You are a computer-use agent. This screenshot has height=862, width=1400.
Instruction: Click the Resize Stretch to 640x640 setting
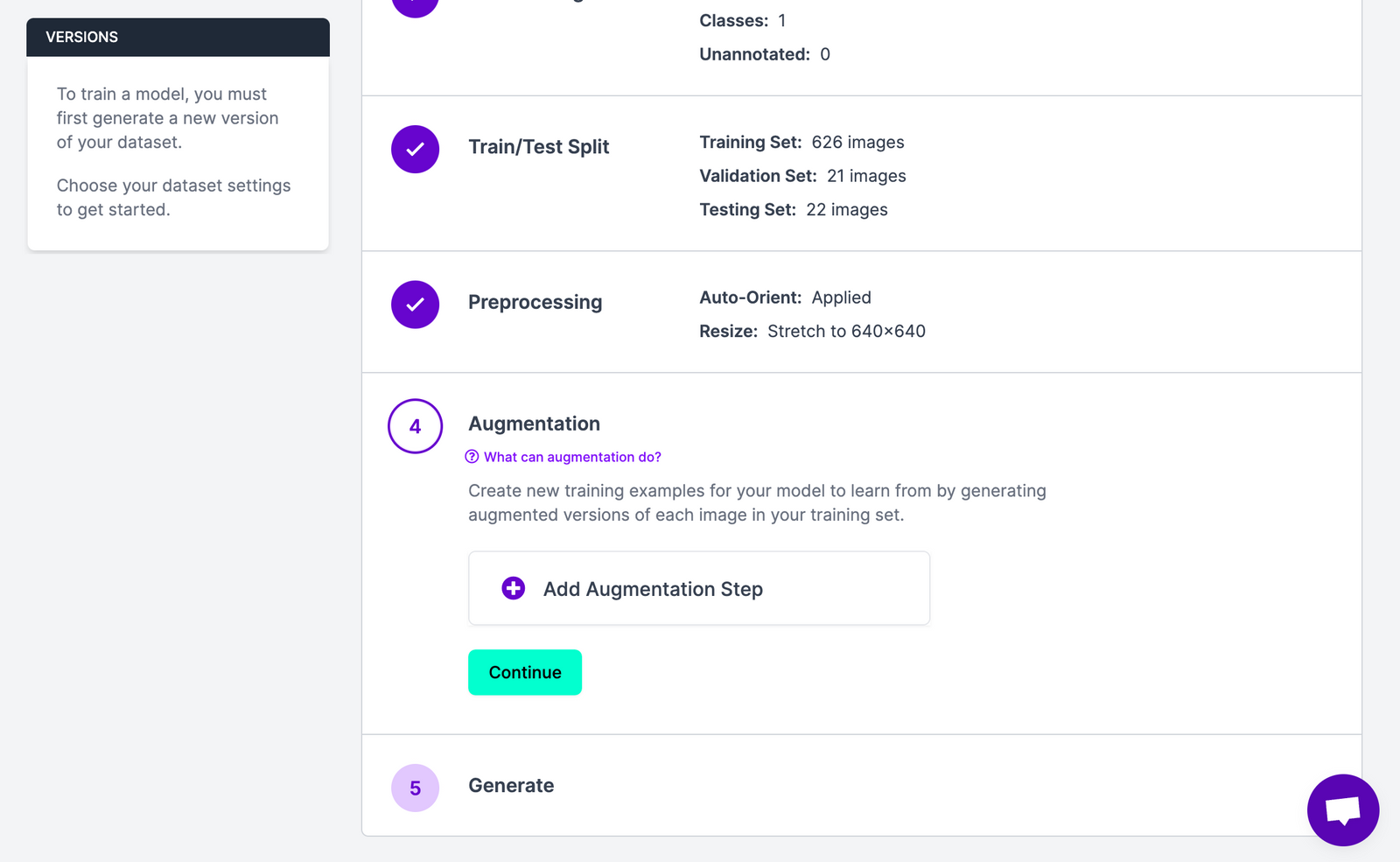(812, 331)
